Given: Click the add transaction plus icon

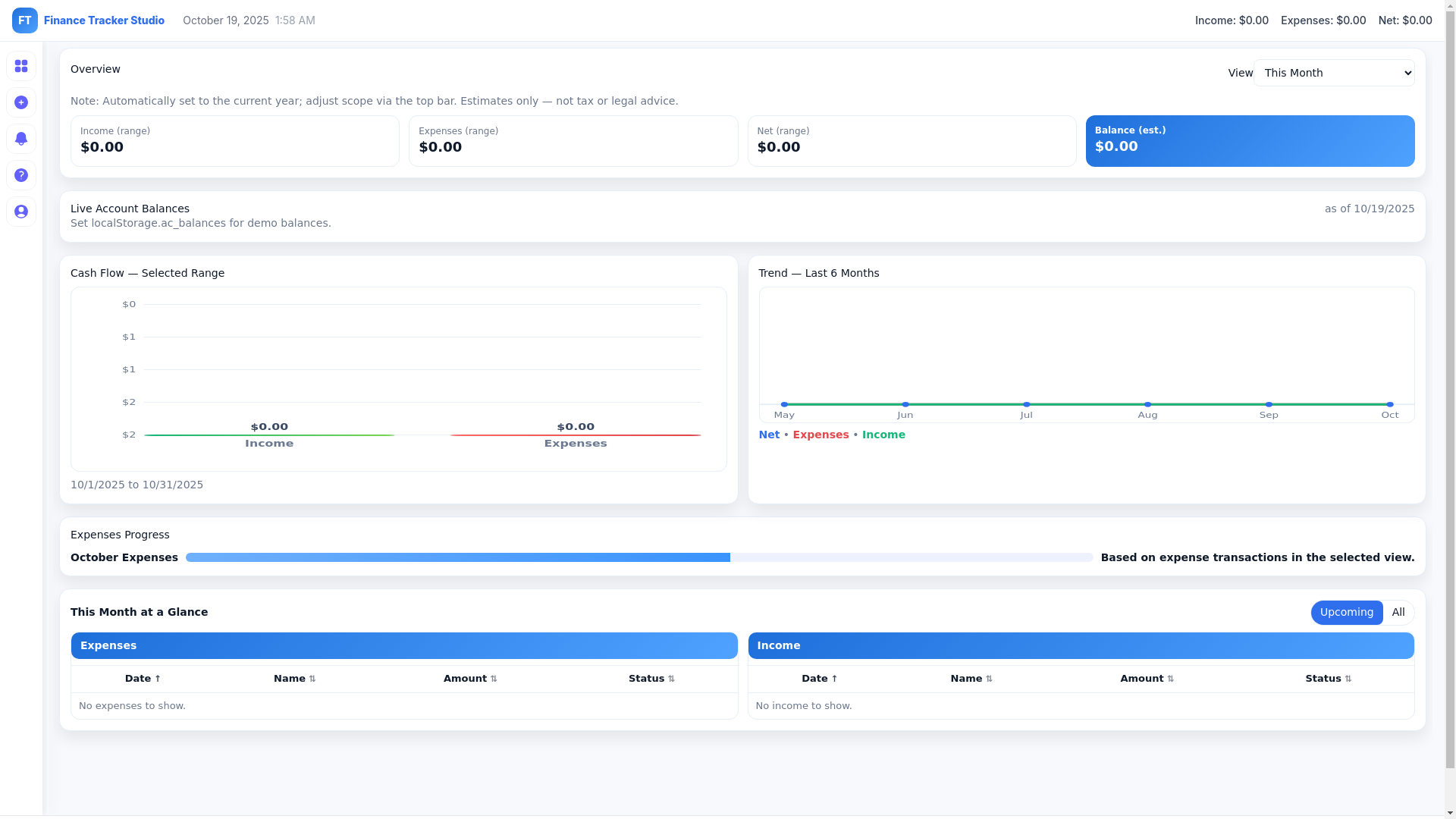Looking at the screenshot, I should pos(21,103).
